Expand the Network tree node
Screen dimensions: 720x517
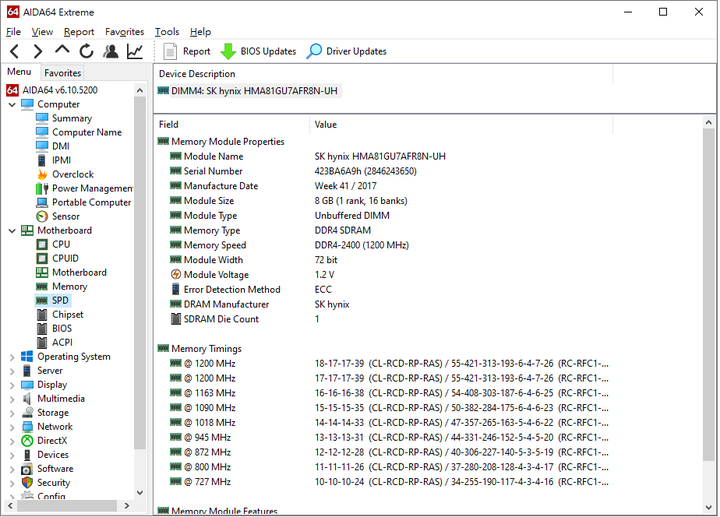click(x=12, y=427)
